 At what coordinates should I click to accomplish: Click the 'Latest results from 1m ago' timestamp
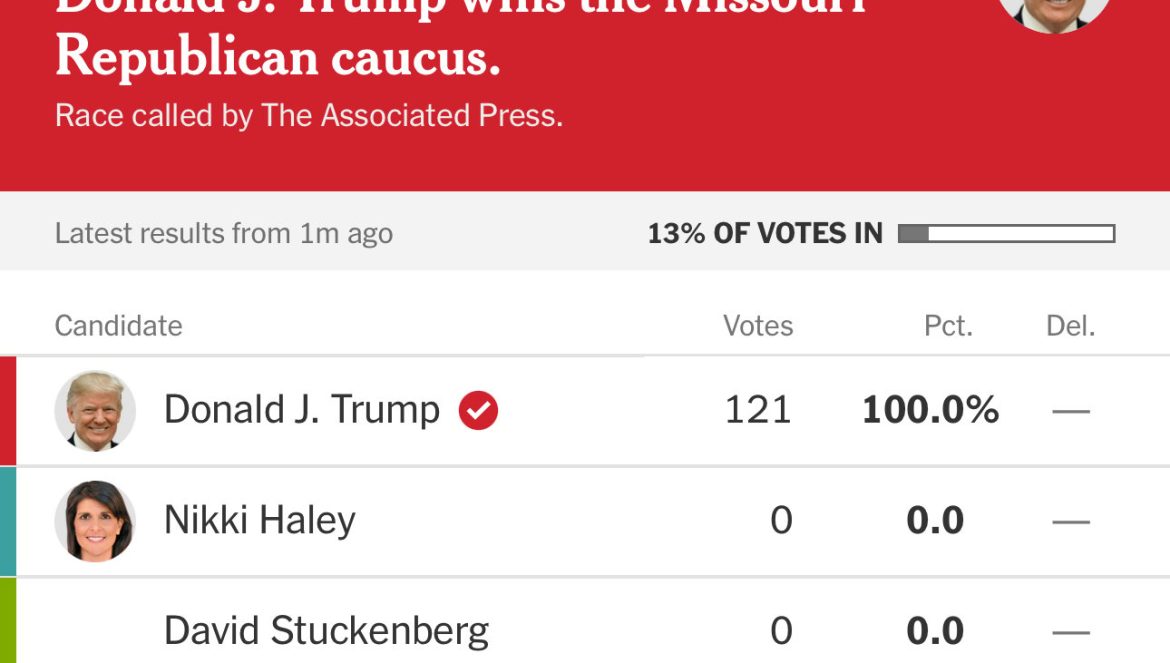click(x=223, y=234)
